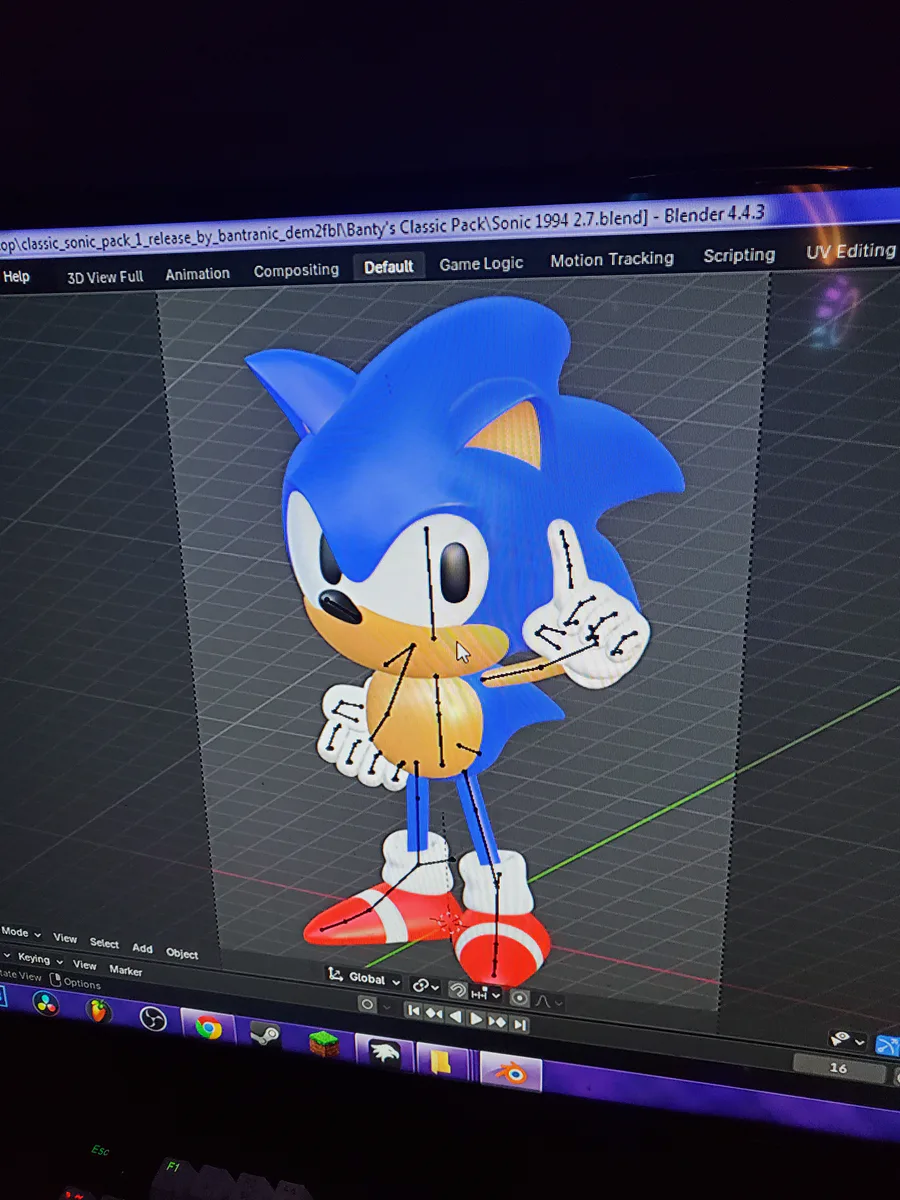Toggle the timeline auto keying record button
This screenshot has height=1200, width=900.
click(x=369, y=1004)
